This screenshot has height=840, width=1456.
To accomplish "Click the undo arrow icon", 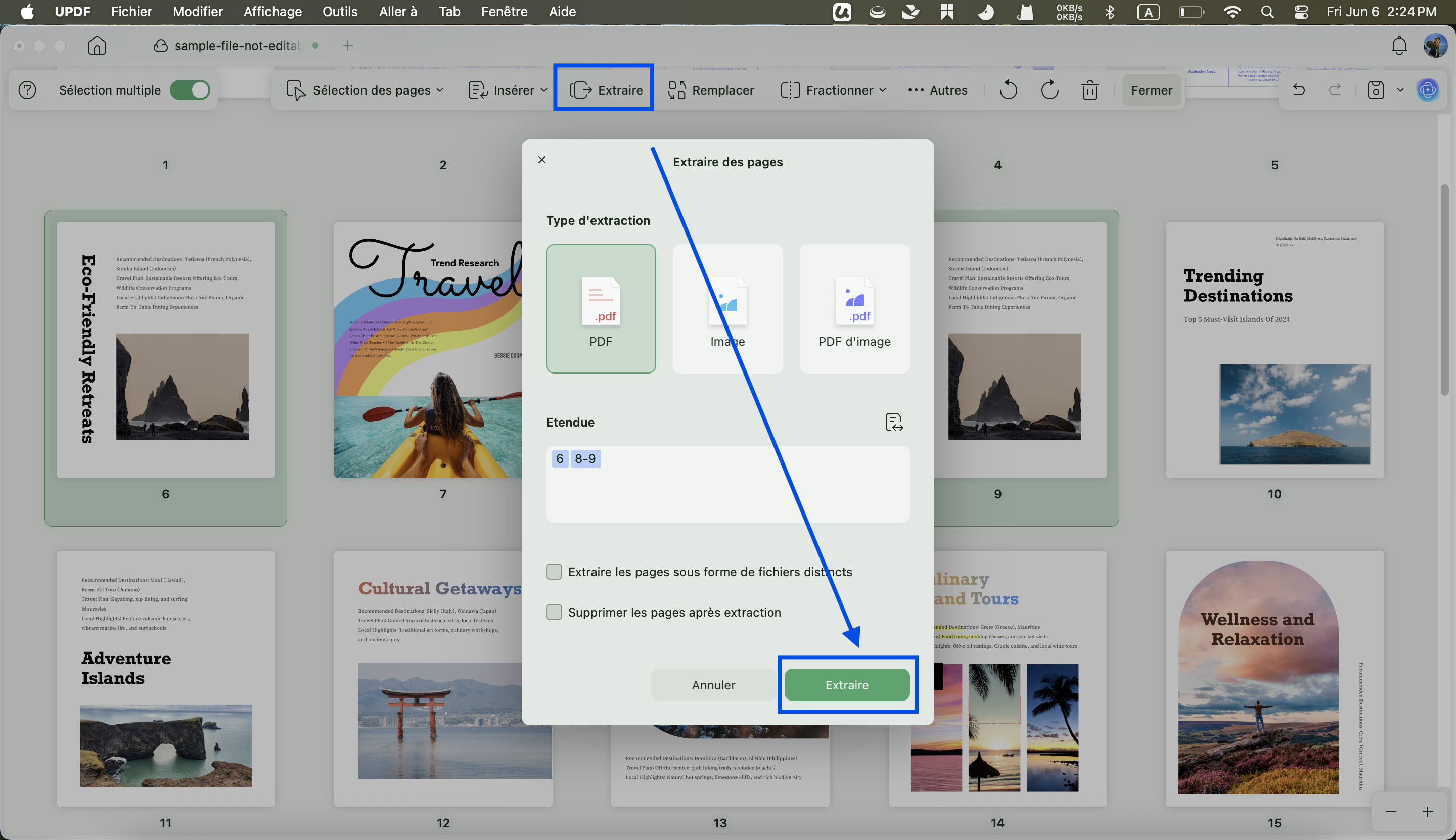I will coord(1298,89).
